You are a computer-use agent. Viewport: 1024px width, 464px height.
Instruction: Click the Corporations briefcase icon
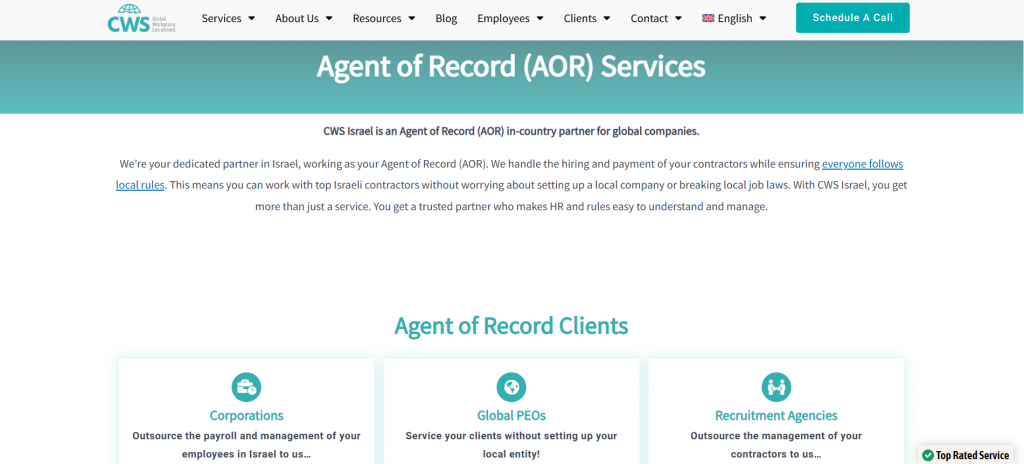[246, 388]
